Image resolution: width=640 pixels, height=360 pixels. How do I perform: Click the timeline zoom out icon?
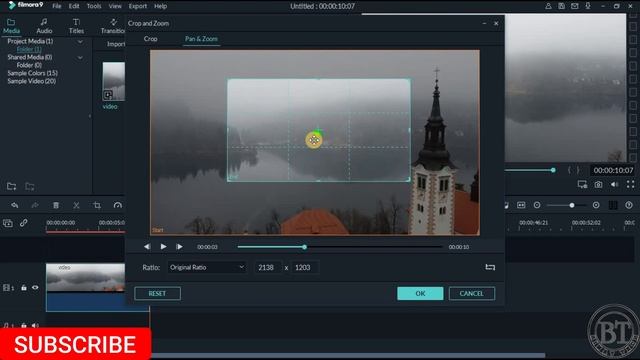click(x=537, y=205)
